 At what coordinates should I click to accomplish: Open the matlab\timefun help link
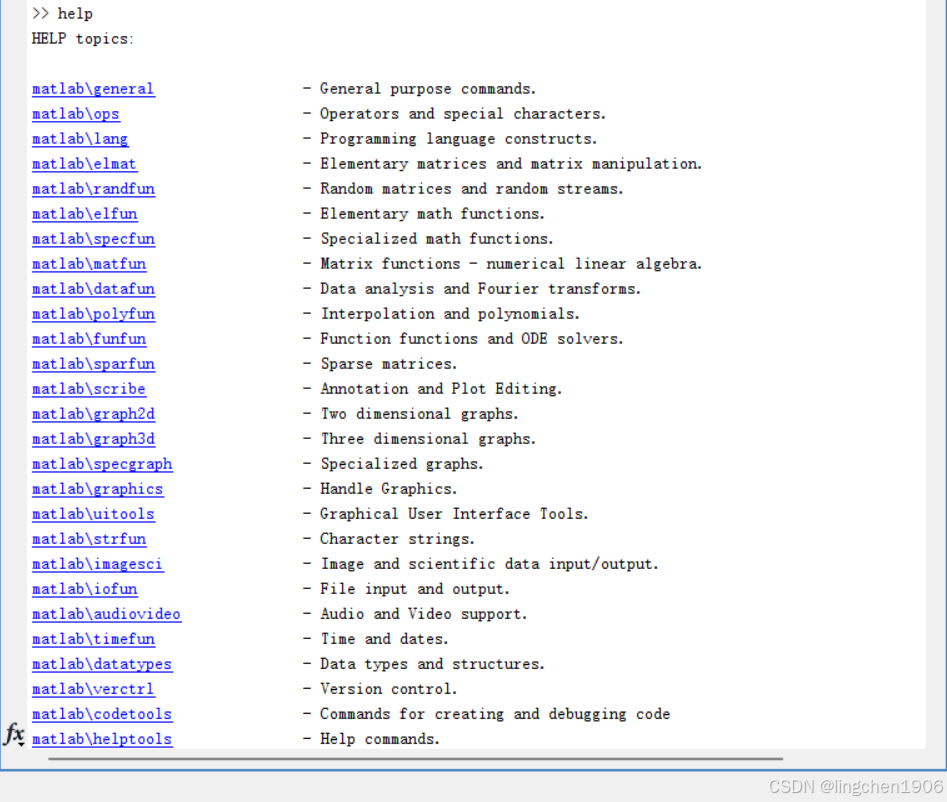point(93,639)
